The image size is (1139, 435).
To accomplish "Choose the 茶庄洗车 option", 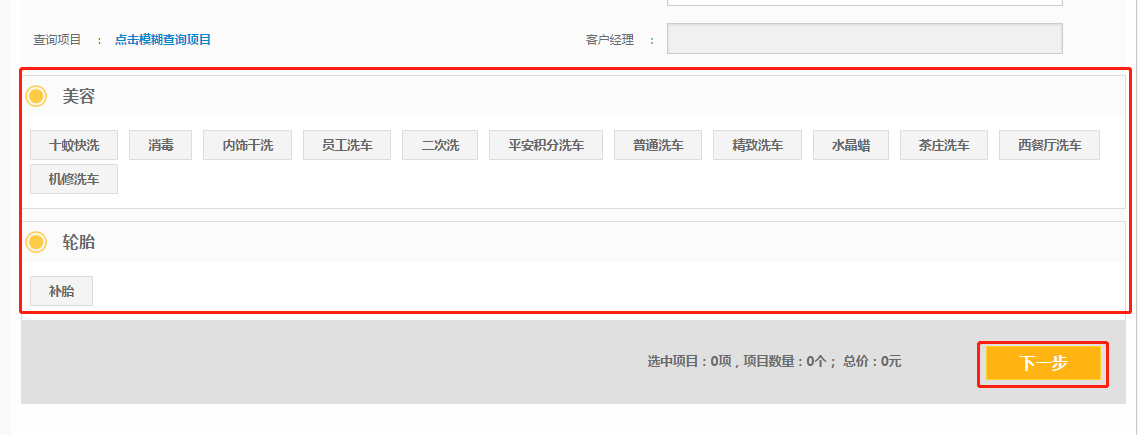I will pyautogui.click(x=943, y=145).
